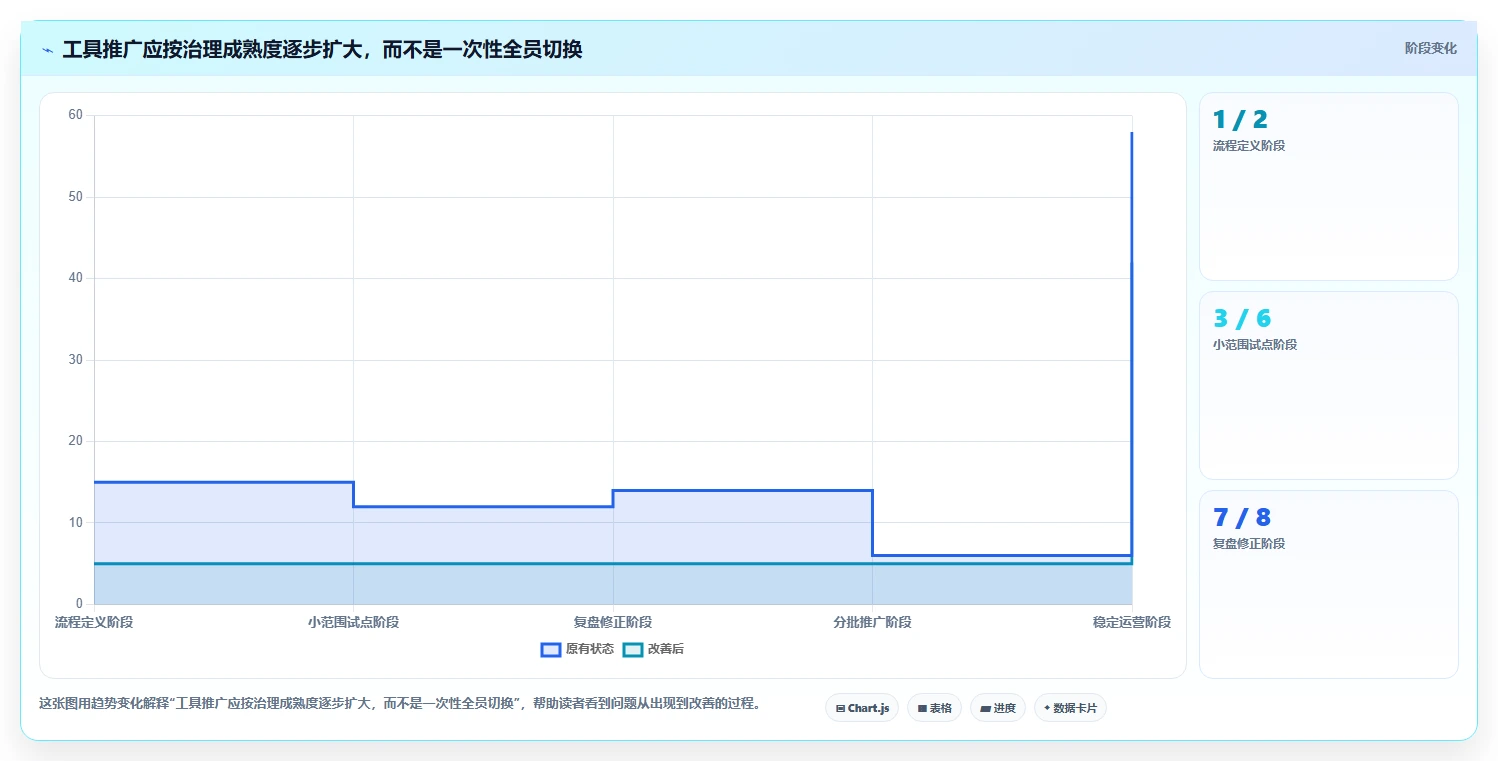Click the 3 / 6 value text
Image resolution: width=1498 pixels, height=761 pixels.
click(x=1242, y=319)
